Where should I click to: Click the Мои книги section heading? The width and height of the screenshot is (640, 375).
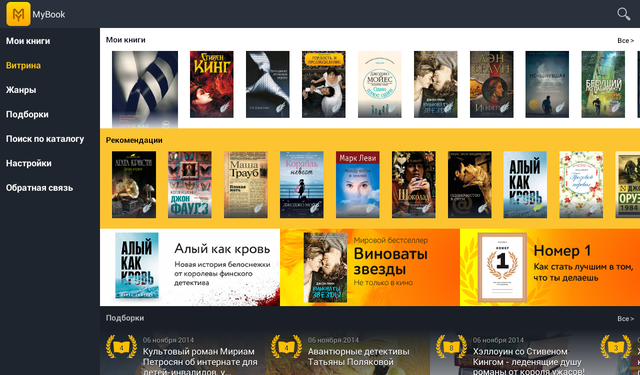(x=125, y=40)
